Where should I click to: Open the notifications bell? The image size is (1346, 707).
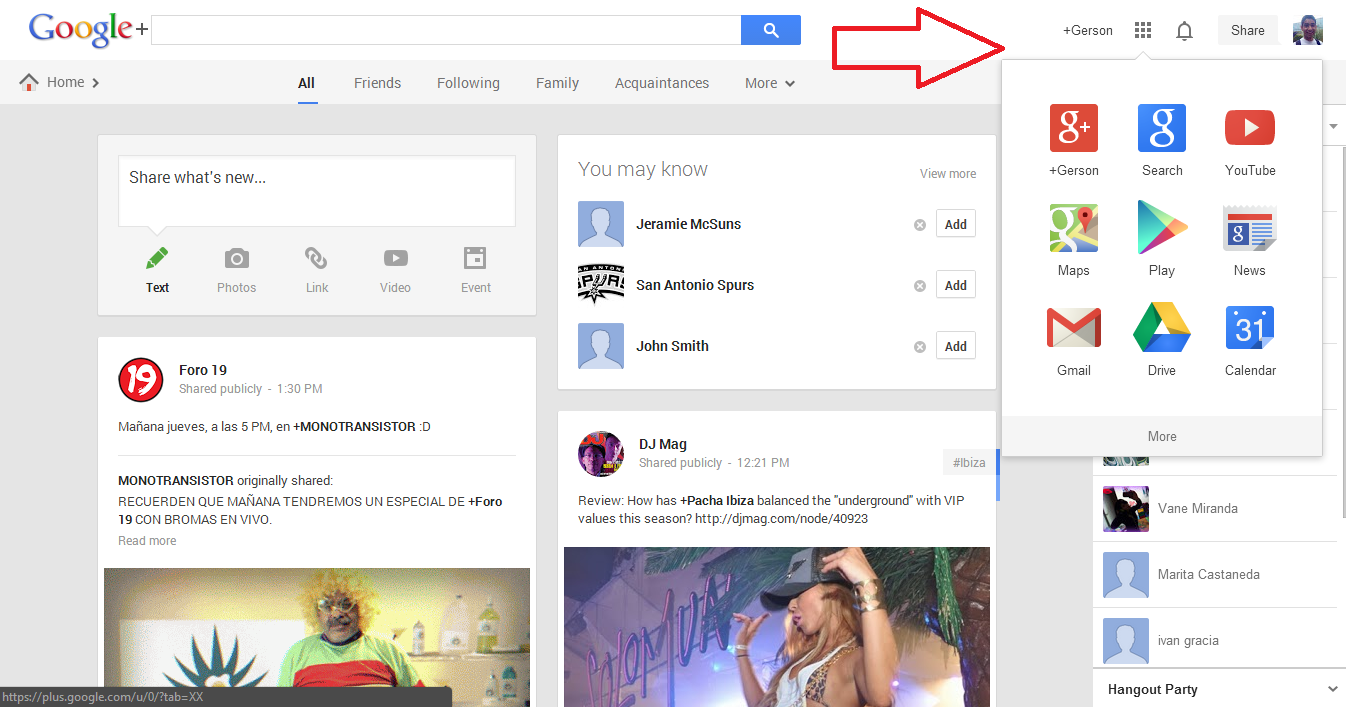click(1184, 31)
